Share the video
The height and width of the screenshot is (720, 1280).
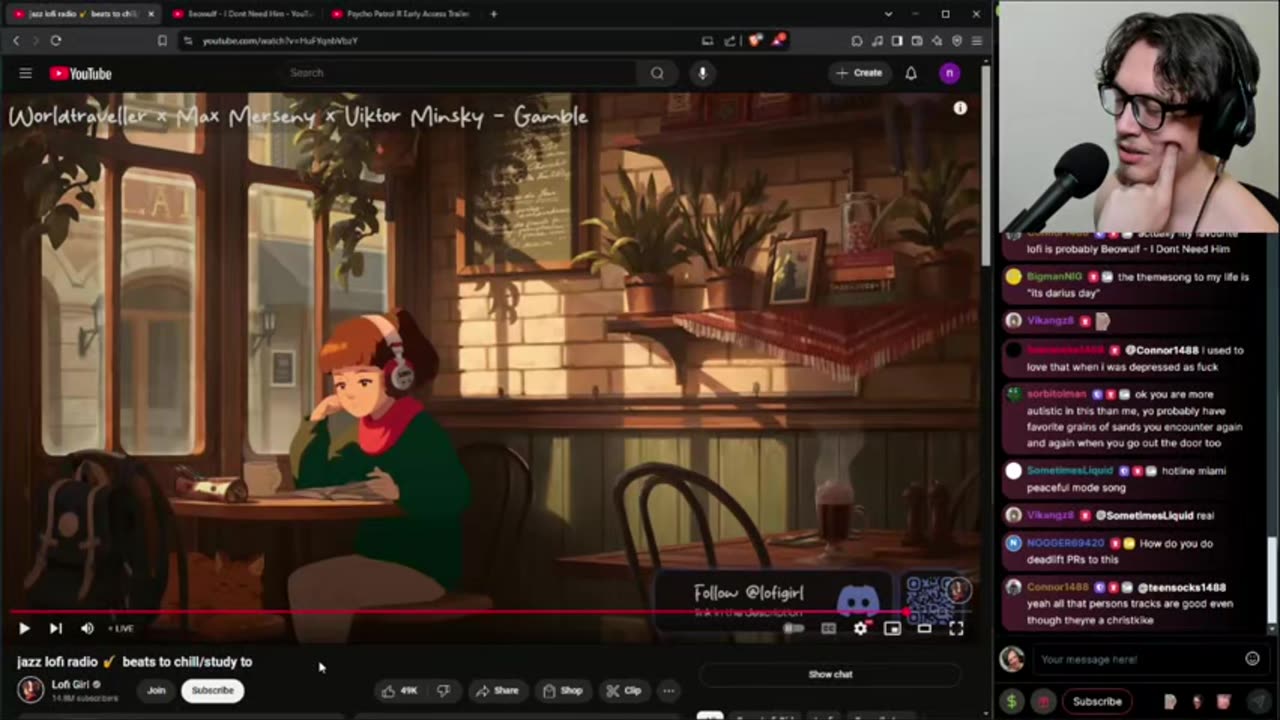click(497, 690)
